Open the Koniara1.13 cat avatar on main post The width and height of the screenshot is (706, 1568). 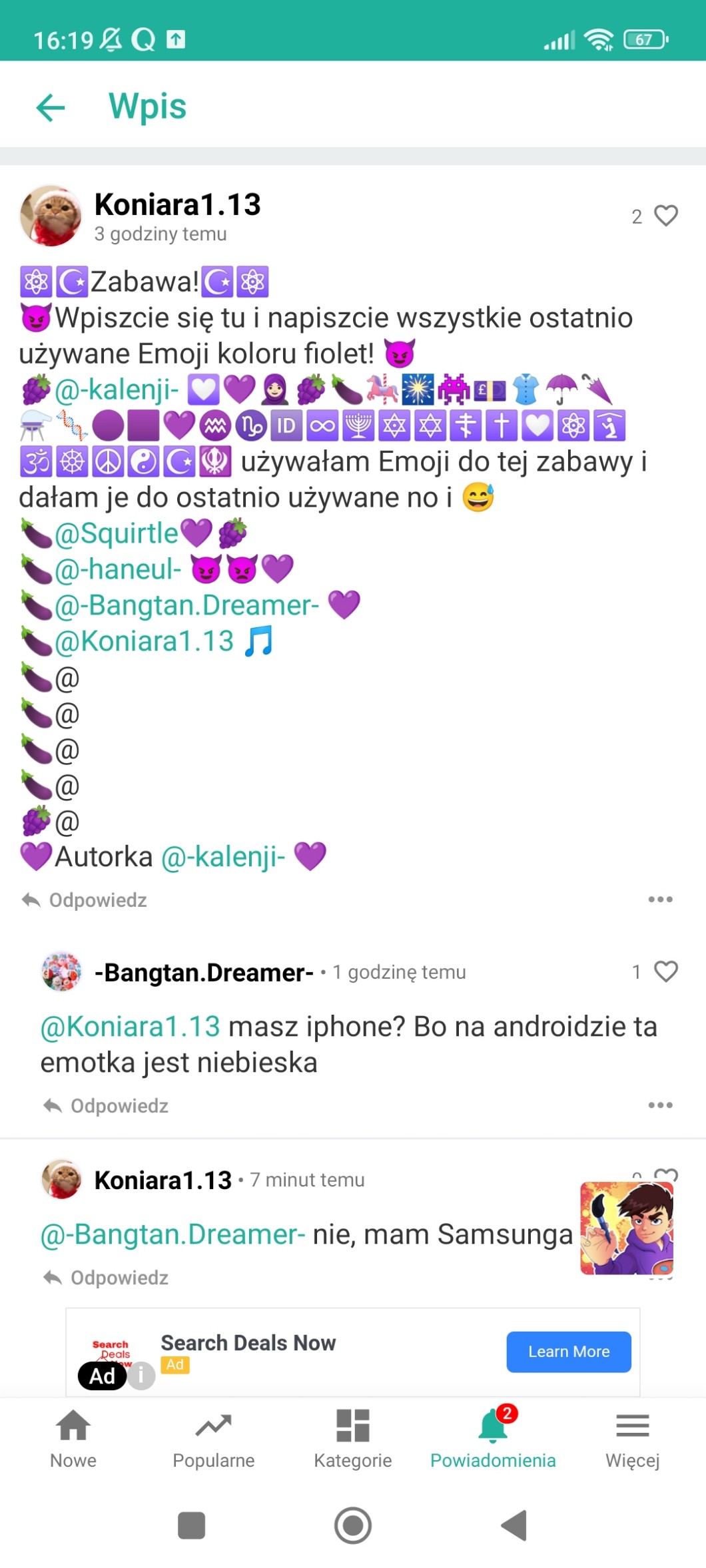pyautogui.click(x=51, y=216)
